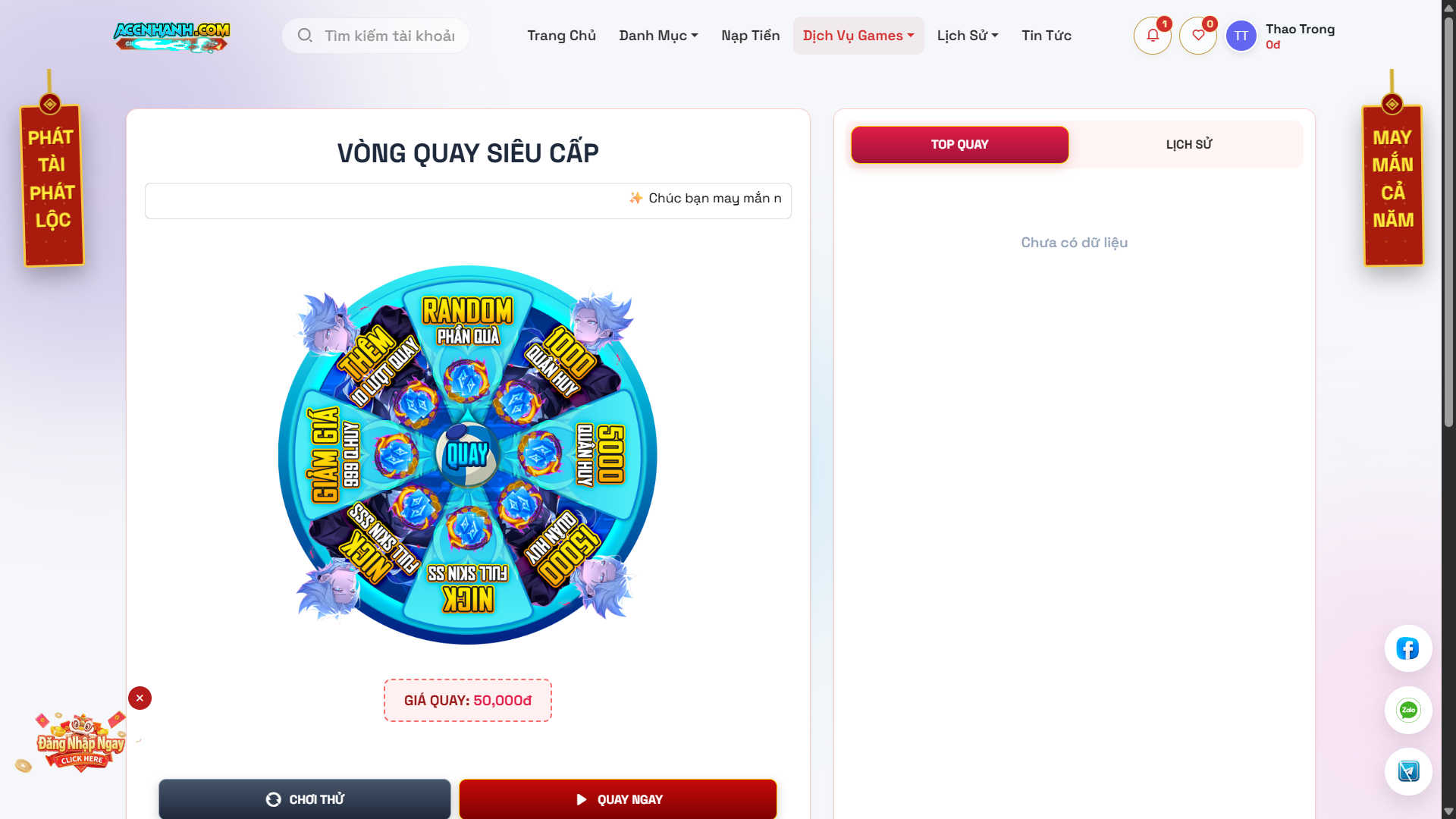Switch to the TOP QUAY tab

click(x=959, y=144)
